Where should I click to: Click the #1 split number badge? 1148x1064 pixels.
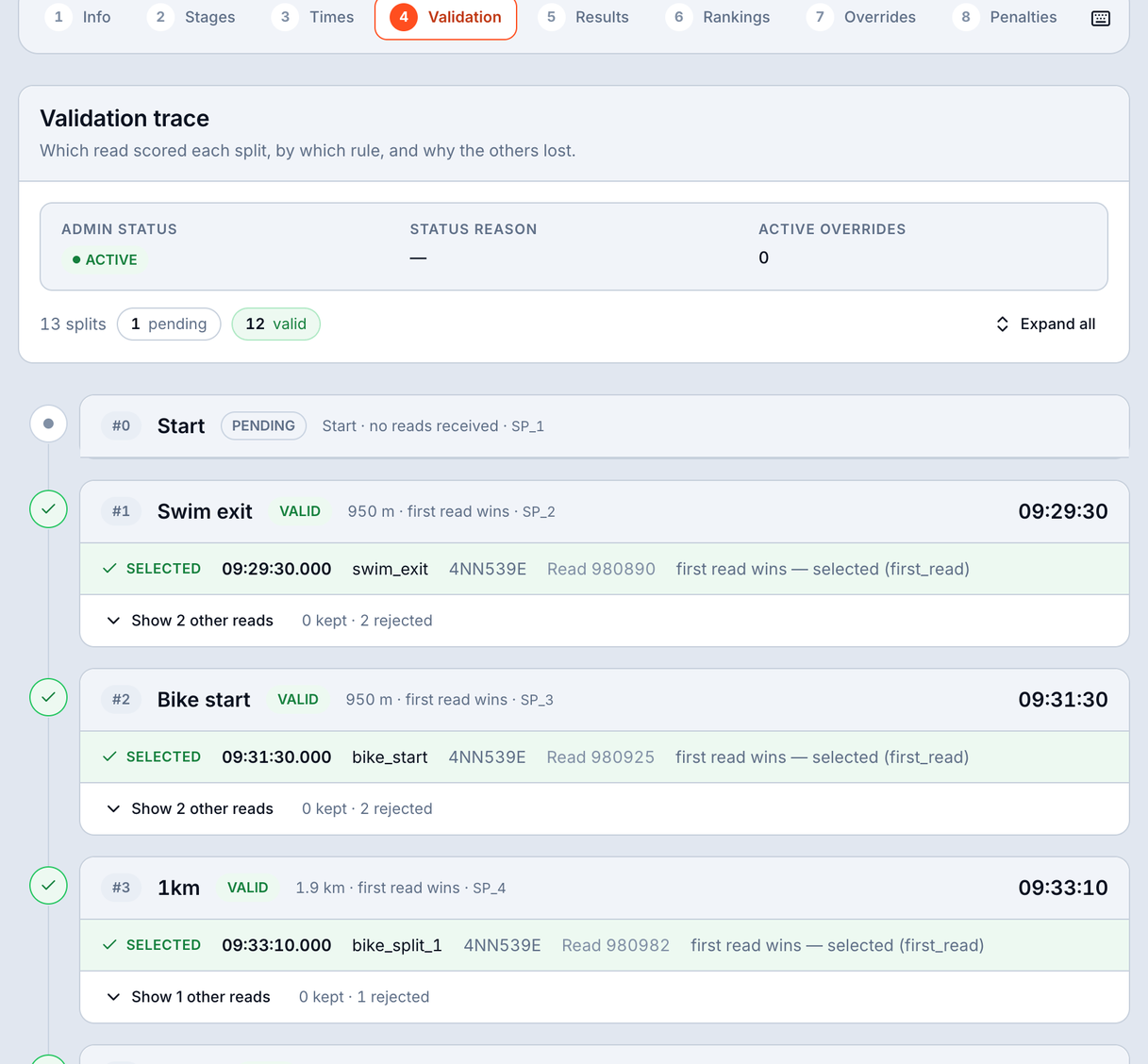click(x=122, y=511)
